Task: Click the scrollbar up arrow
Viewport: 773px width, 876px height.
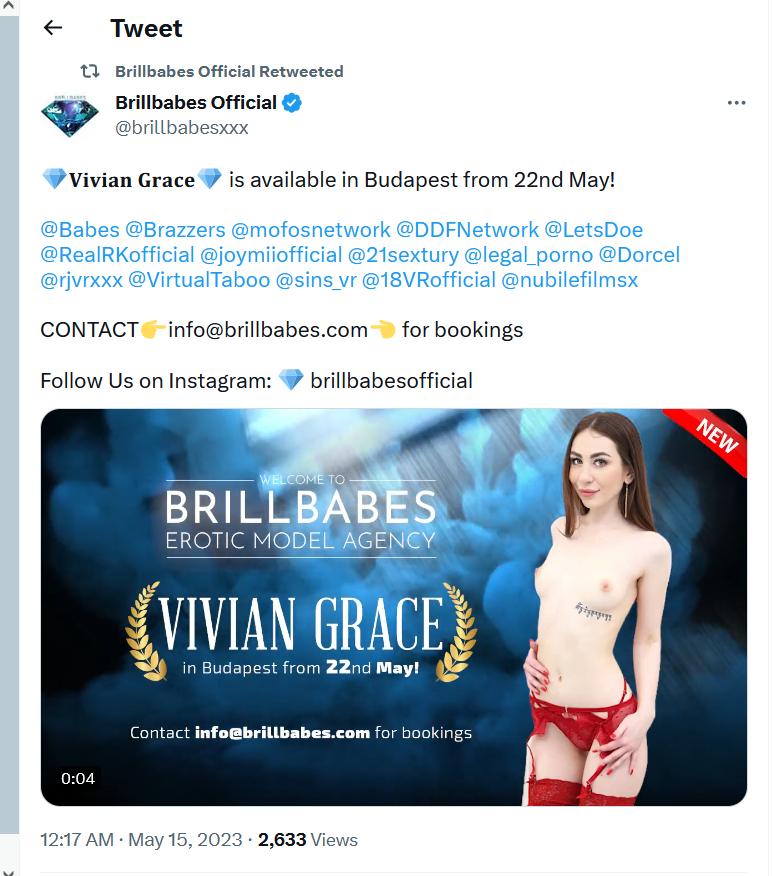Action: (x=8, y=6)
